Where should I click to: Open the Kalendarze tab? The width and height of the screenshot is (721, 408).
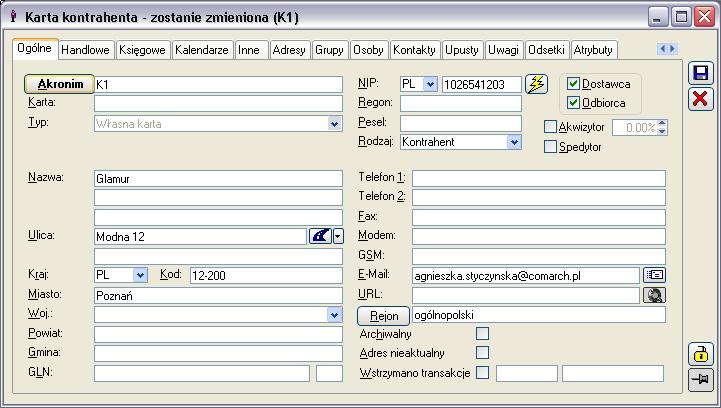[202, 50]
